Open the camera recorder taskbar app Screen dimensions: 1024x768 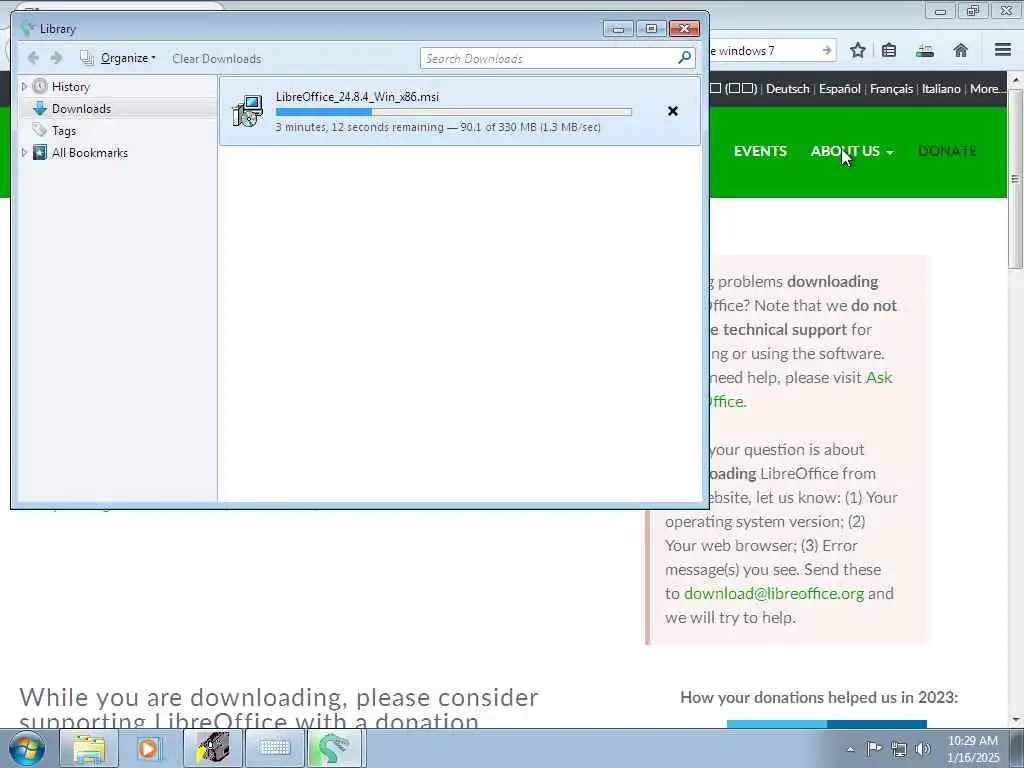(x=213, y=748)
